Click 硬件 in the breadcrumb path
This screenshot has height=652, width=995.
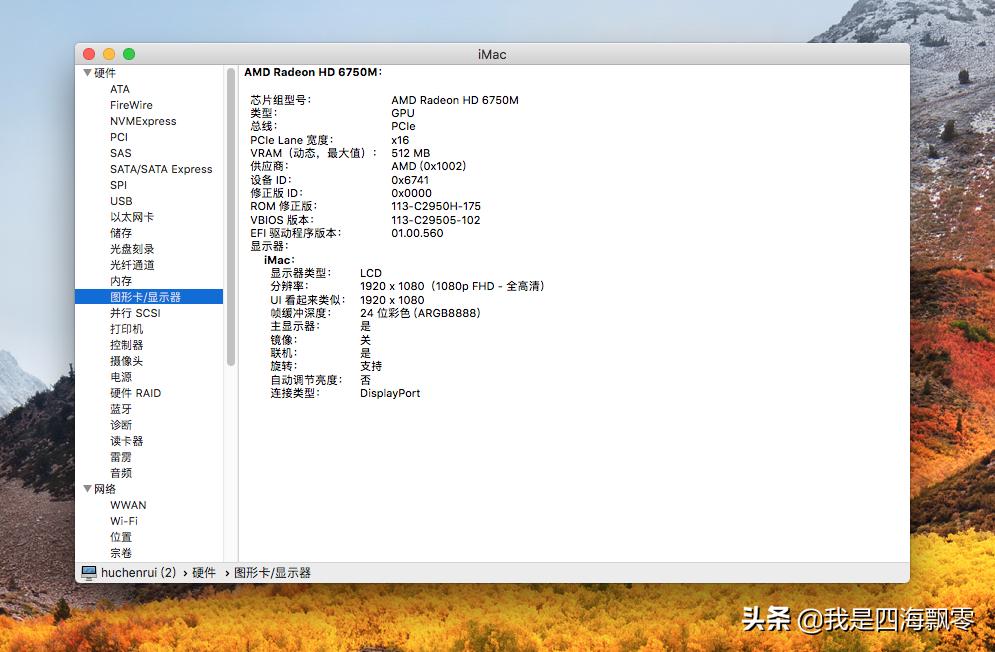(x=203, y=573)
